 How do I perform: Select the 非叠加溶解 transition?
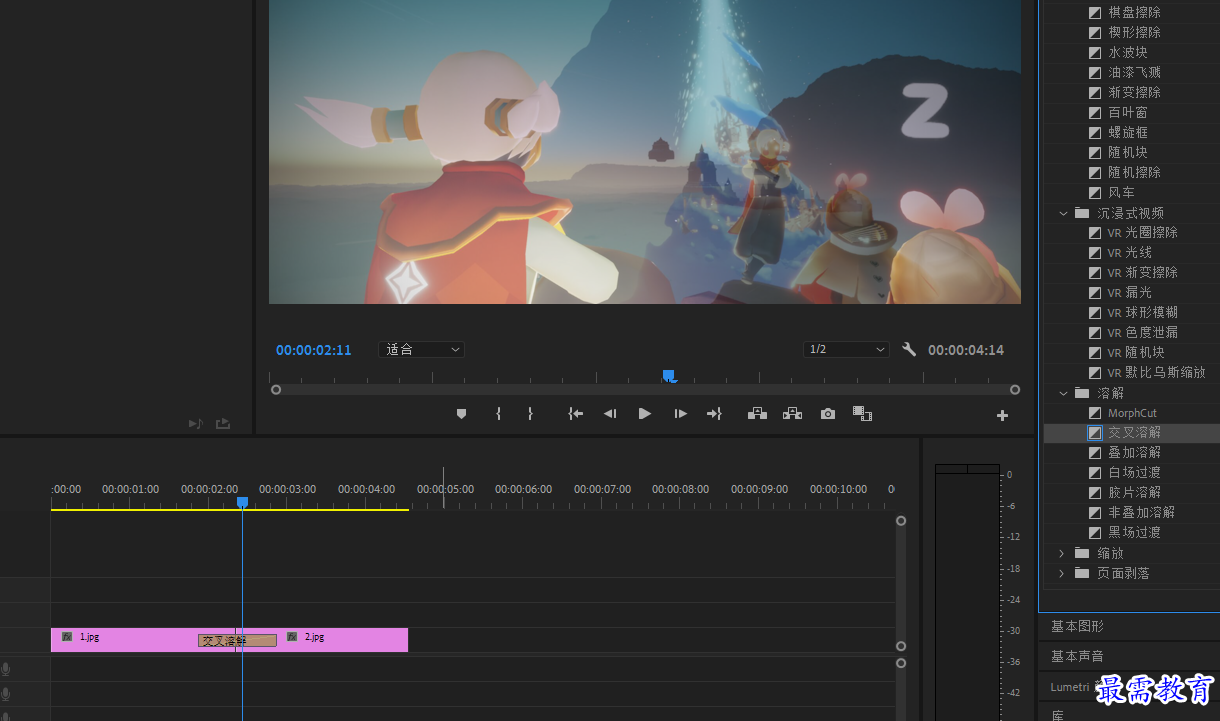[x=1141, y=513]
